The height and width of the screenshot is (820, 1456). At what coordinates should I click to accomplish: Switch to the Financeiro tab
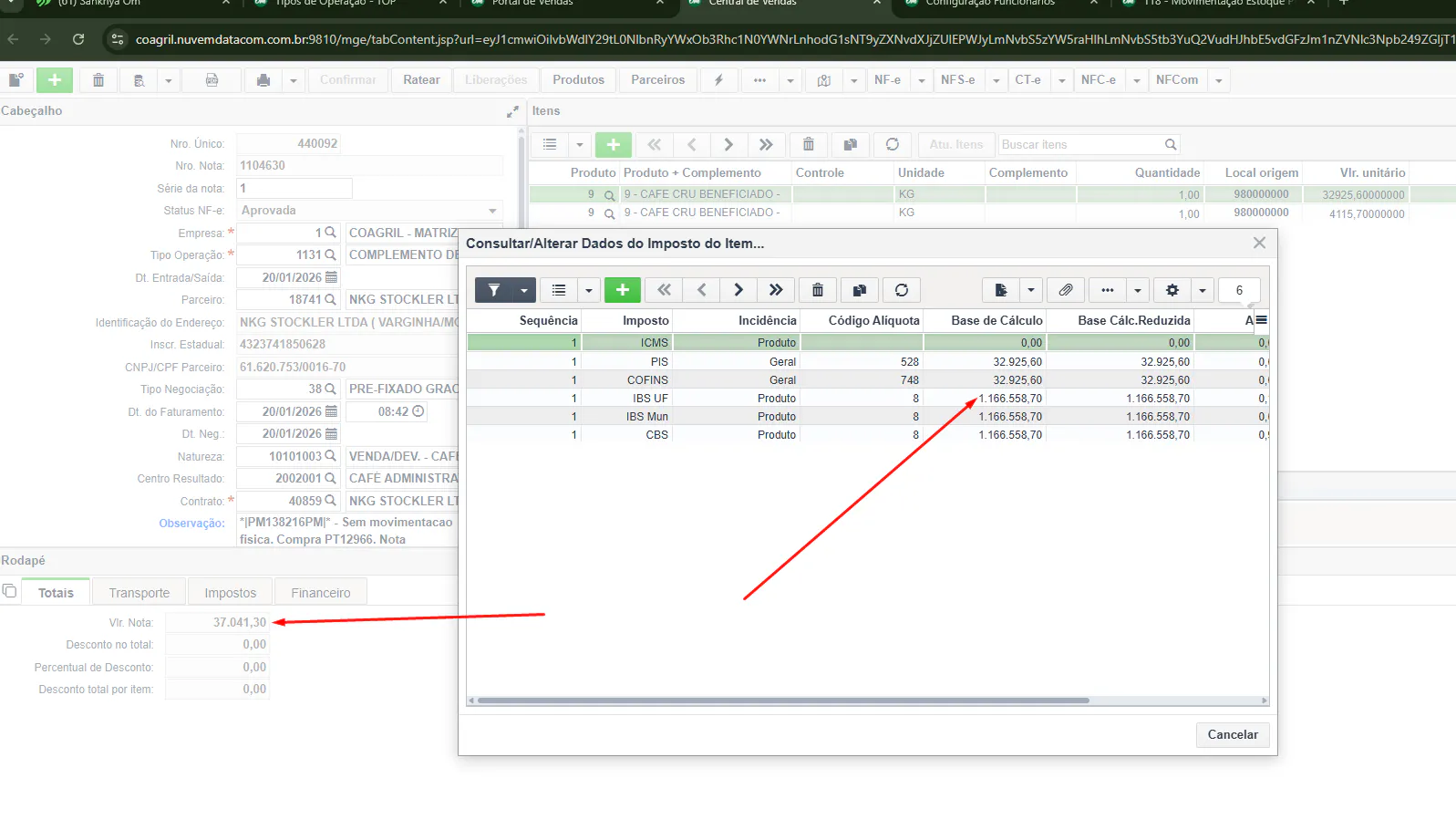tap(320, 593)
